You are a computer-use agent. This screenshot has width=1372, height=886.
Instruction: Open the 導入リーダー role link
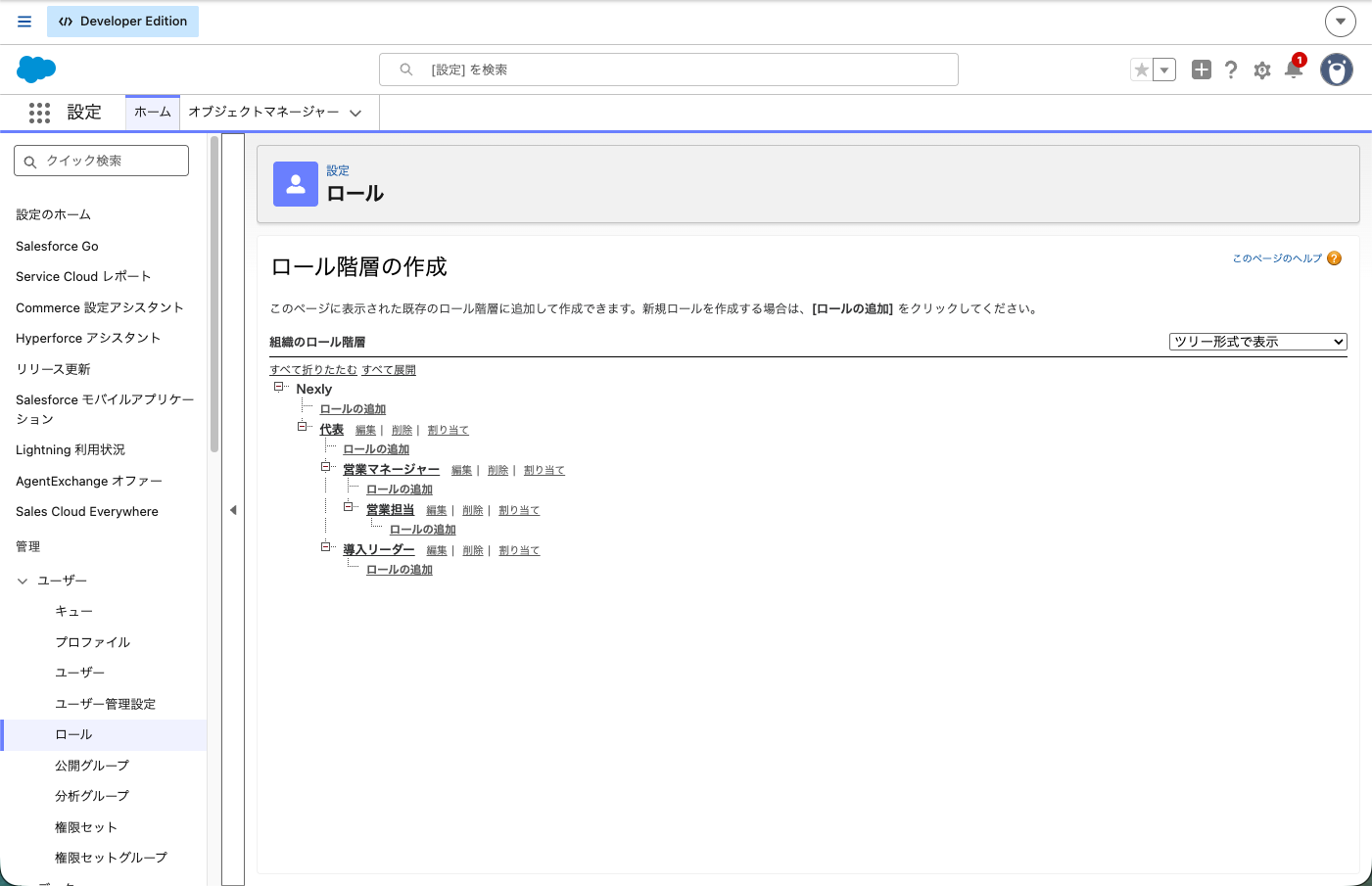(378, 550)
